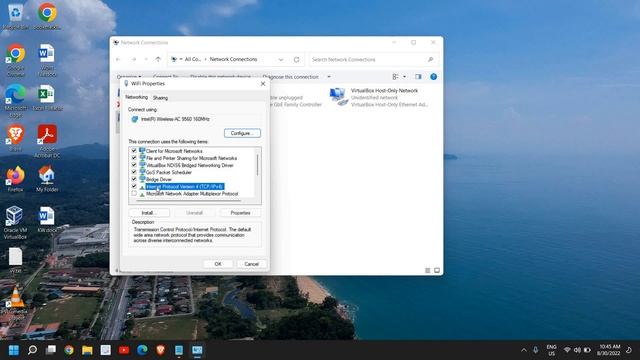This screenshot has width=640, height=360.
Task: Uncheck Client for Microsoft Networks
Action: [x=134, y=151]
